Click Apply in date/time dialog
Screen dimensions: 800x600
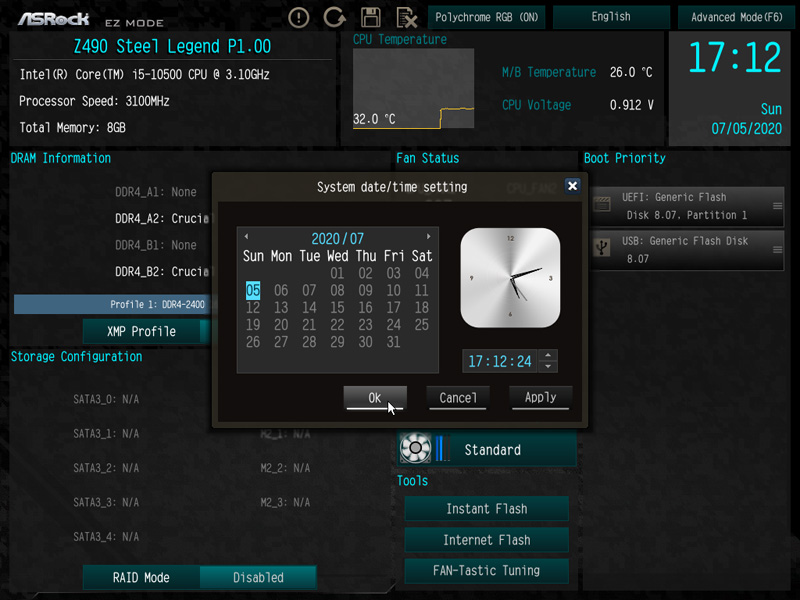540,397
